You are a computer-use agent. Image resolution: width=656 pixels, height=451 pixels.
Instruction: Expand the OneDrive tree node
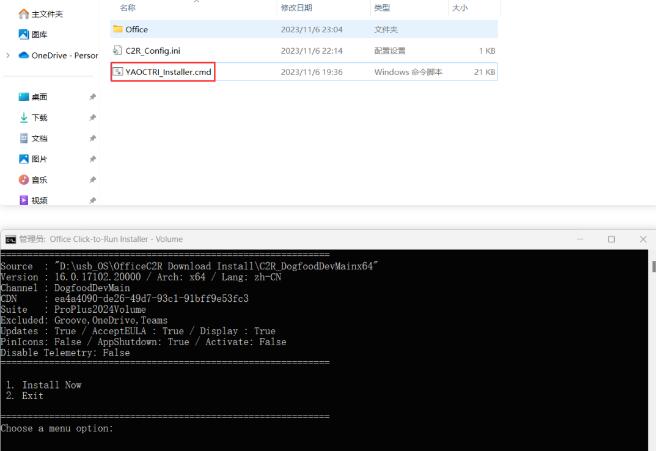8,55
